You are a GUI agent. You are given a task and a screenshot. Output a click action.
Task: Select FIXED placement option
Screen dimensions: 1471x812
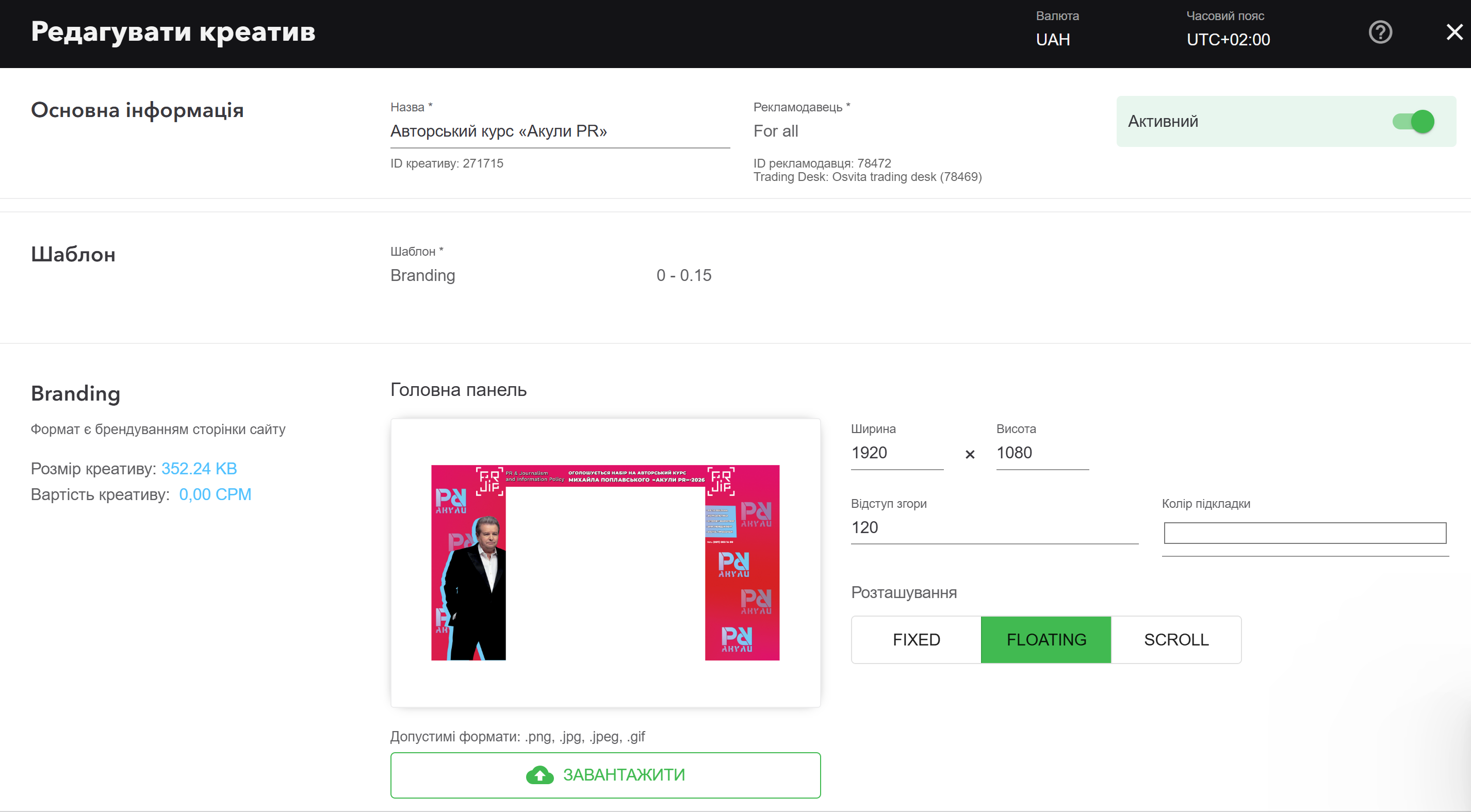click(x=916, y=639)
